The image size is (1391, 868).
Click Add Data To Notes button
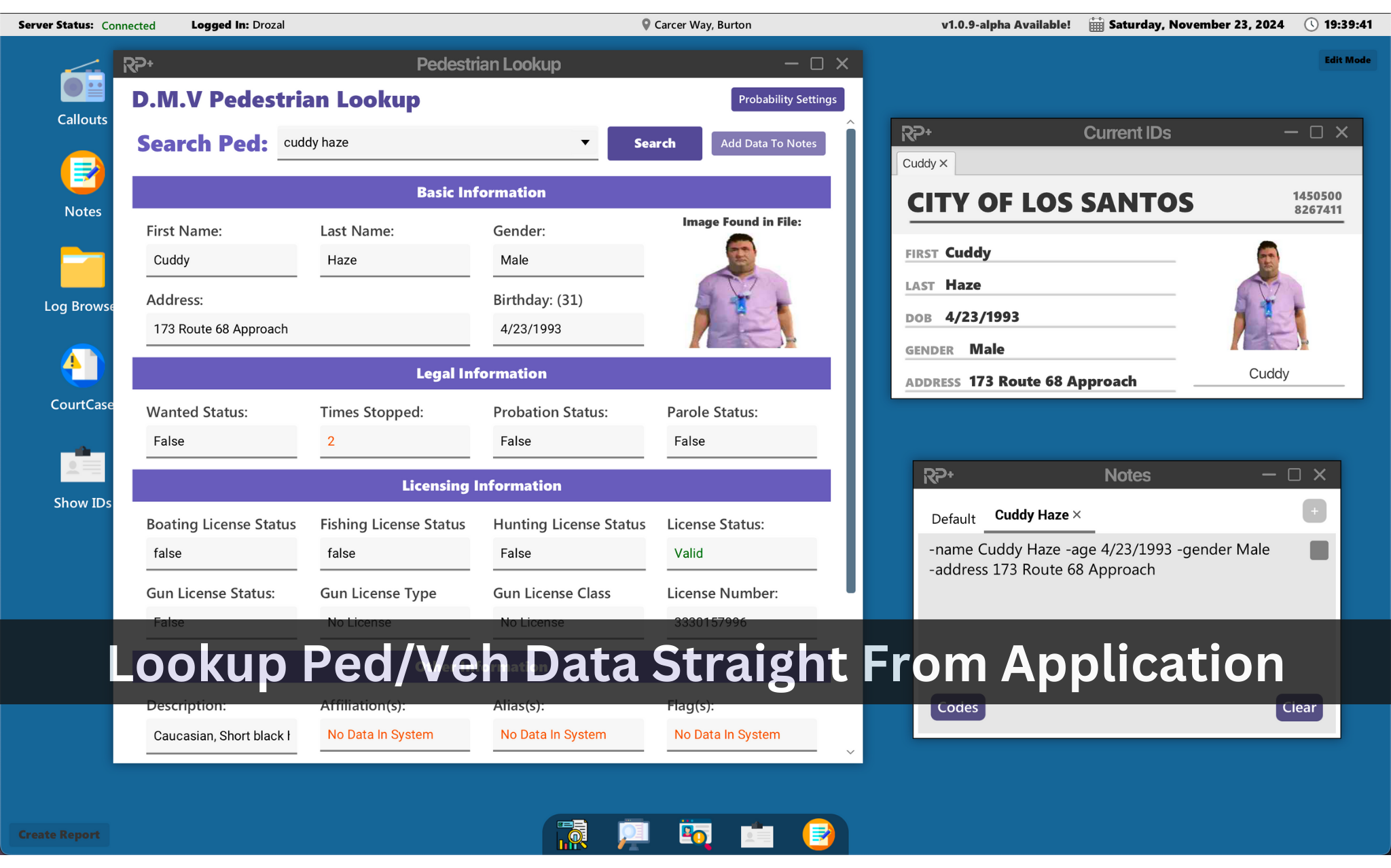768,143
